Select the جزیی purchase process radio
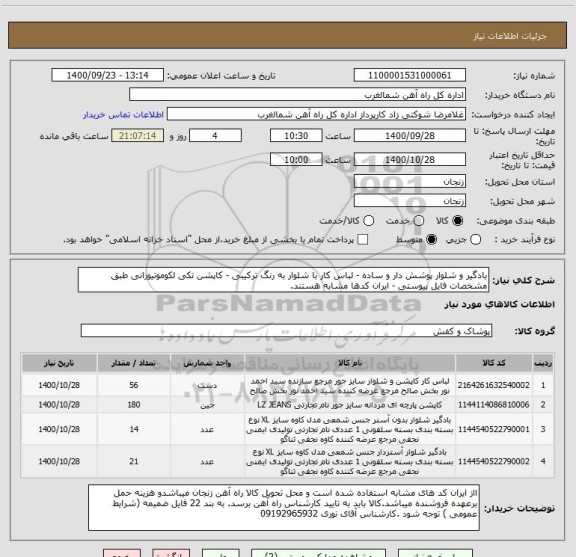 point(475,240)
